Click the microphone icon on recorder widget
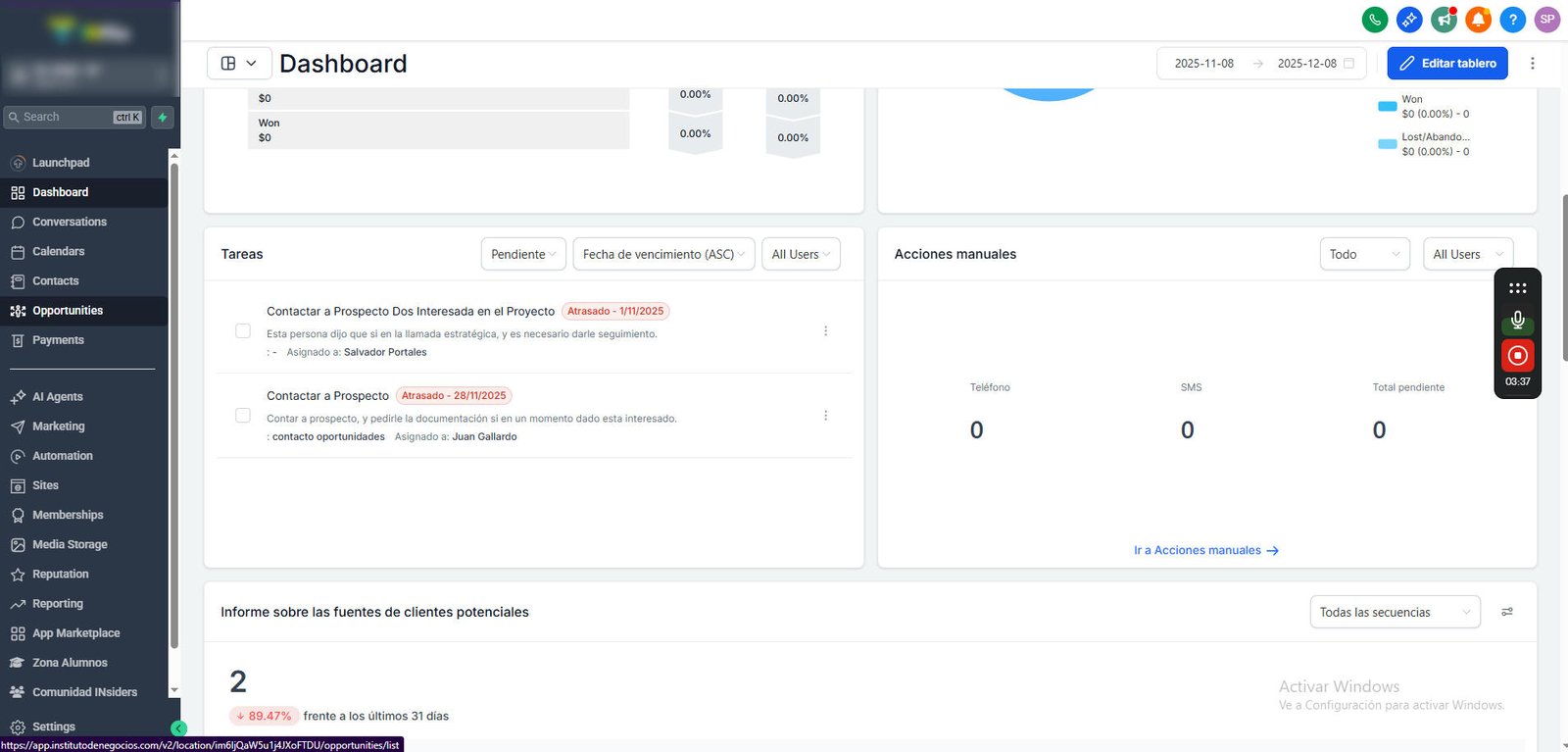 pyautogui.click(x=1517, y=320)
